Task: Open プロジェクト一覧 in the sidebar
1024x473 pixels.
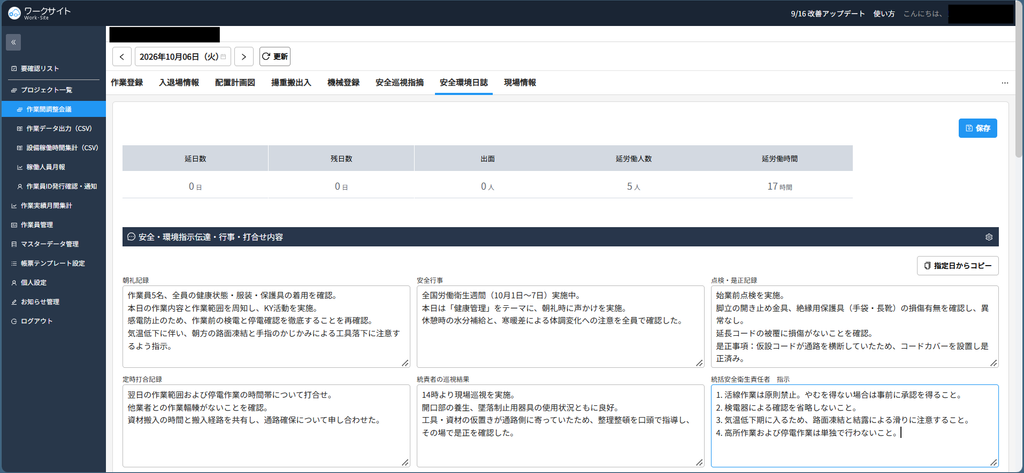Action: pos(53,90)
